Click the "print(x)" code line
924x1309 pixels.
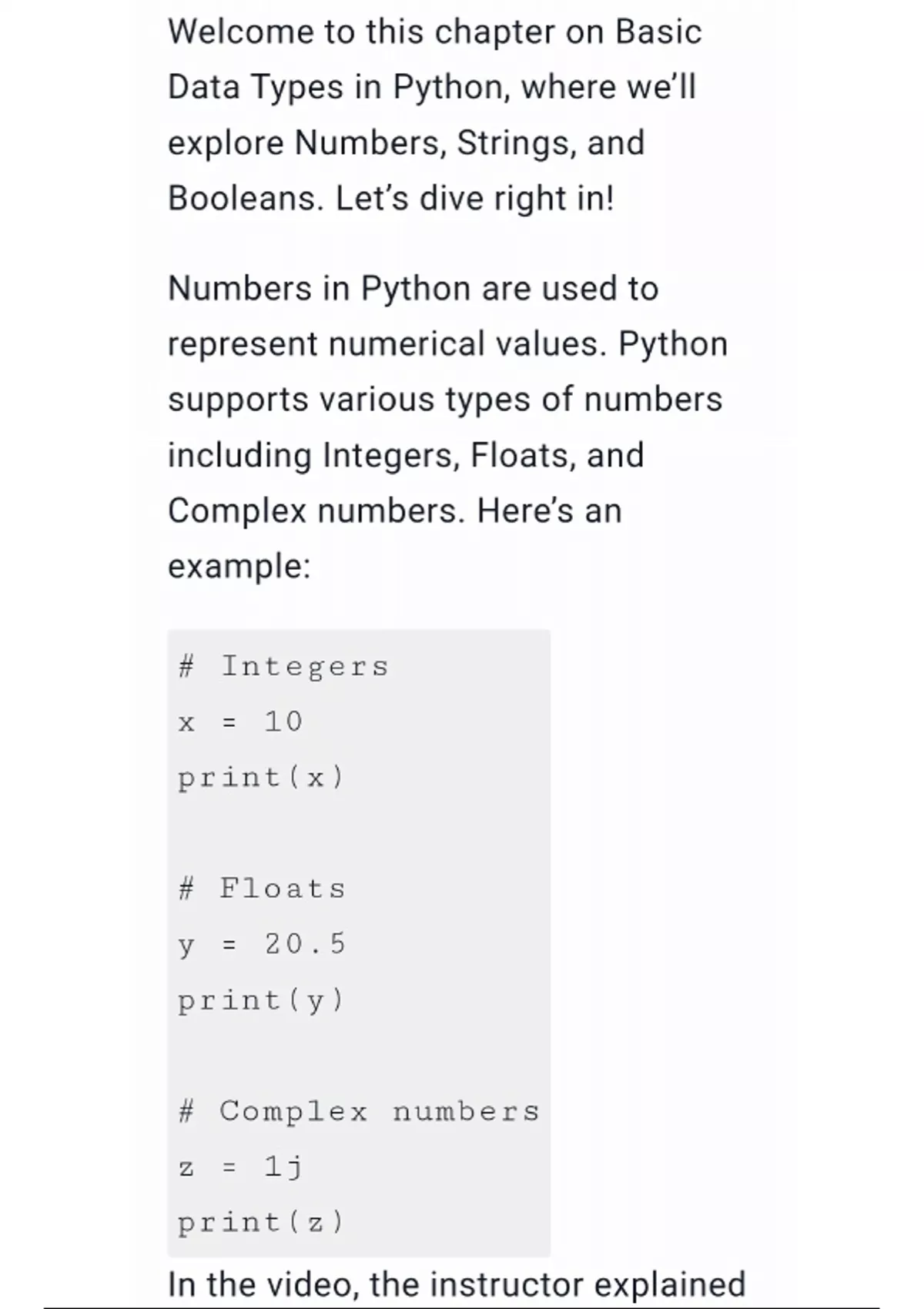260,778
